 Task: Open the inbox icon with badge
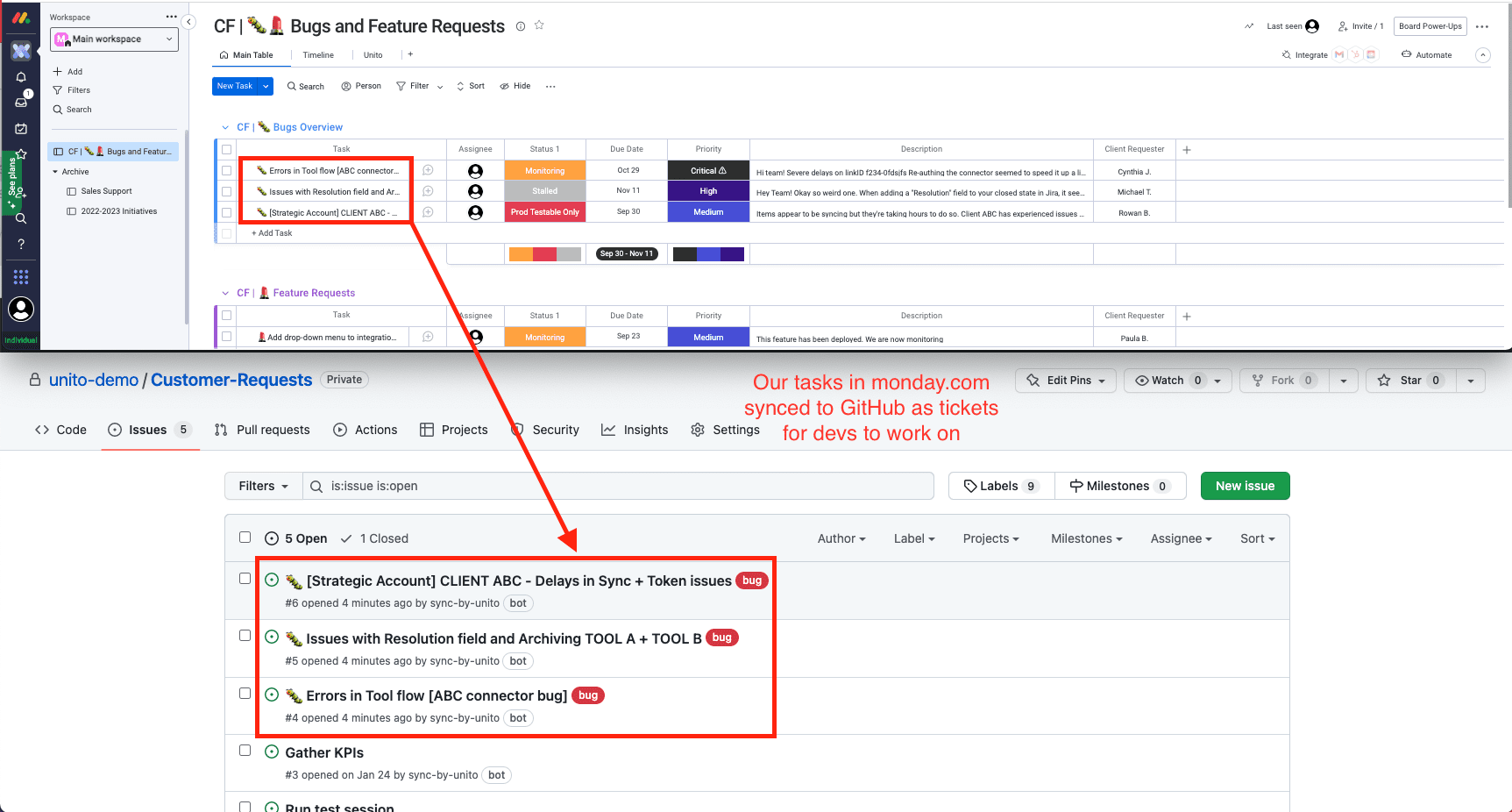(x=21, y=102)
